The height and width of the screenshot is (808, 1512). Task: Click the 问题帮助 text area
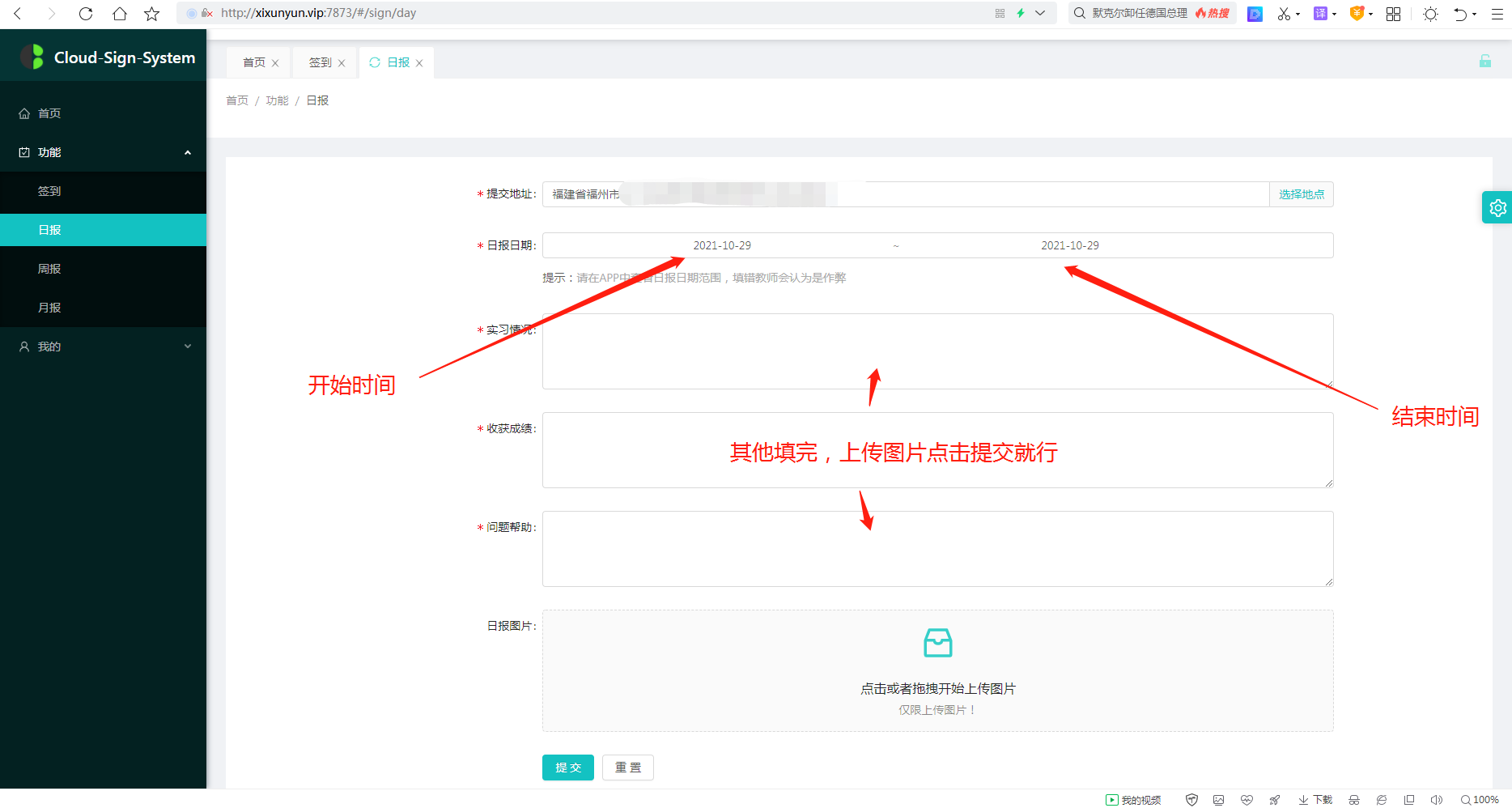coord(937,549)
